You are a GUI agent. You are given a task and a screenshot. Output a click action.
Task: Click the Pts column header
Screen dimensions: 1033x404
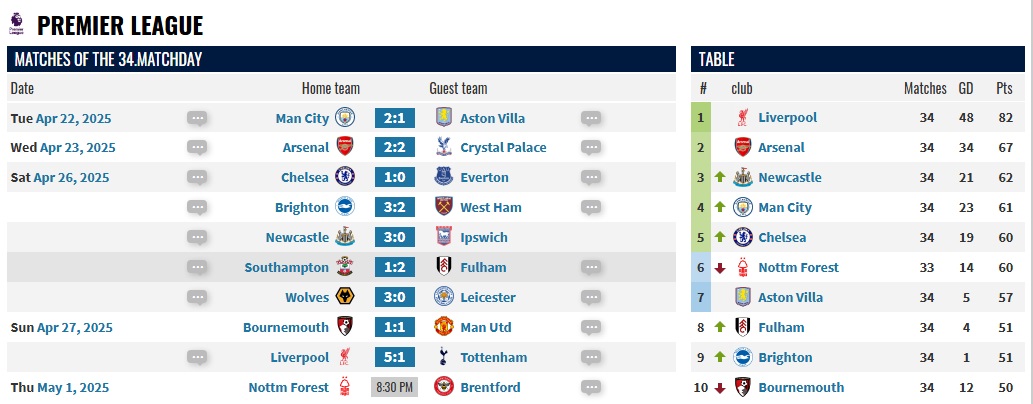[x=1005, y=88]
